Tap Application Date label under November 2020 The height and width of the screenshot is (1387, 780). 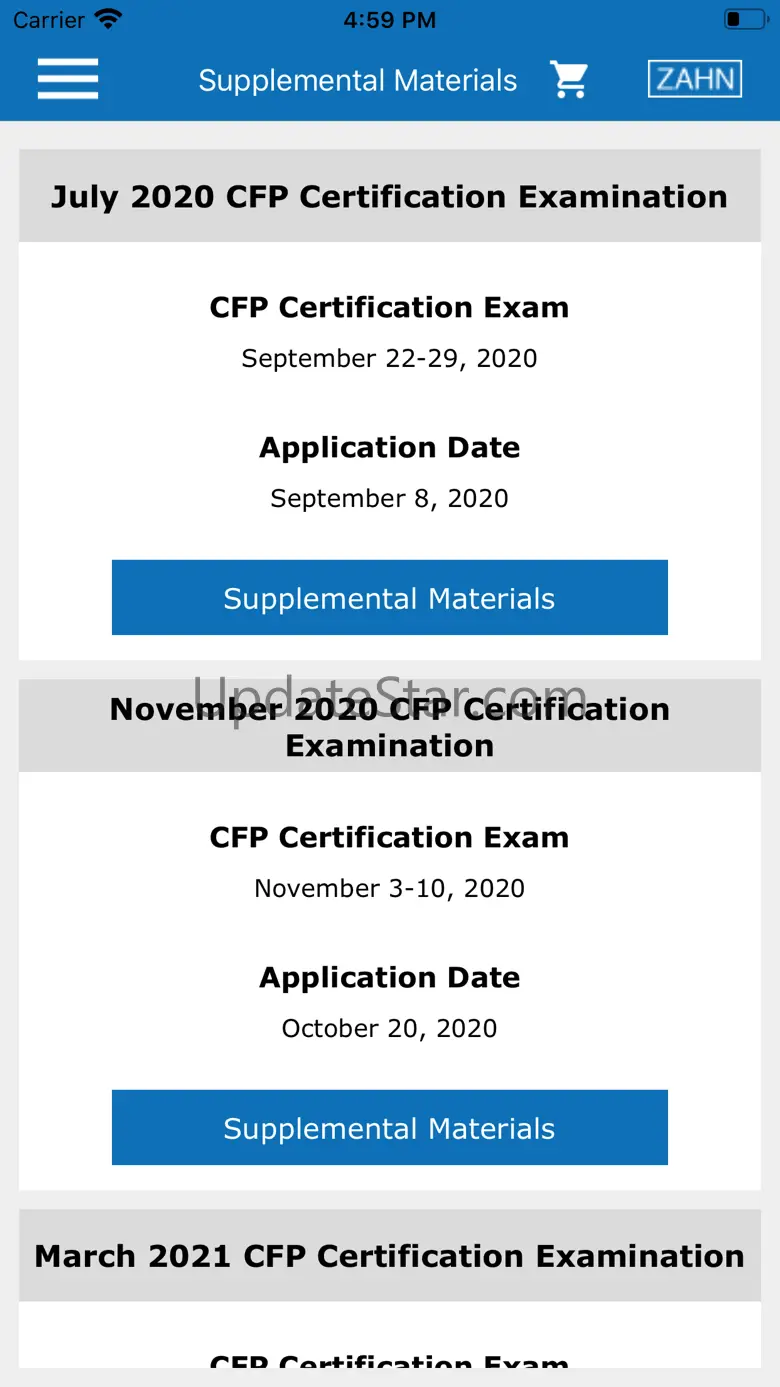[x=390, y=977]
